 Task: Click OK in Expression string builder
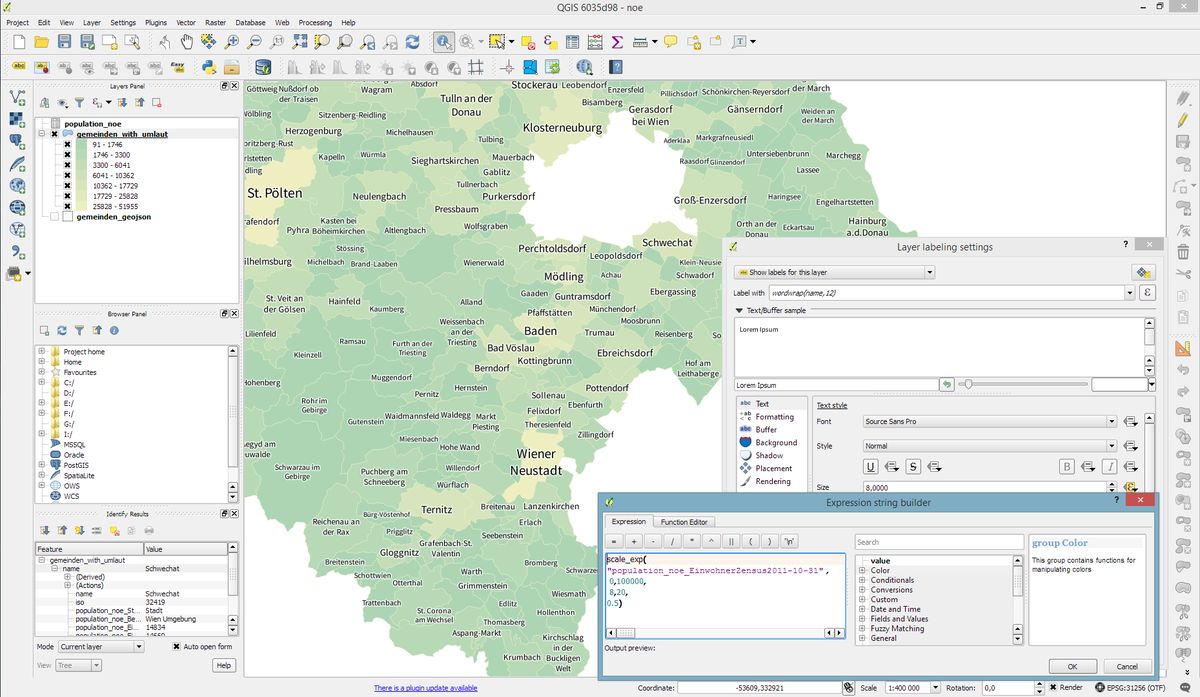click(1072, 666)
